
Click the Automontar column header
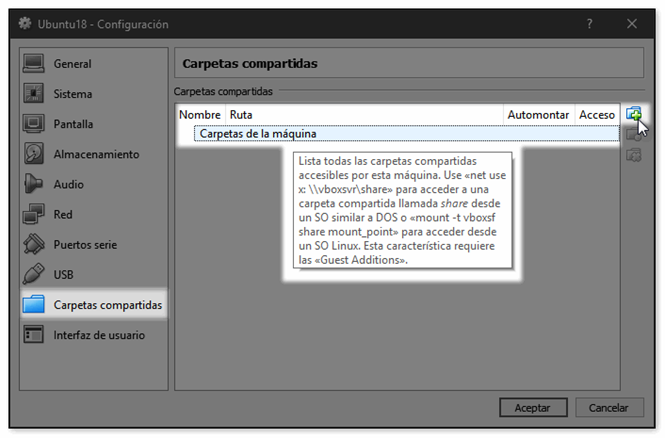538,114
